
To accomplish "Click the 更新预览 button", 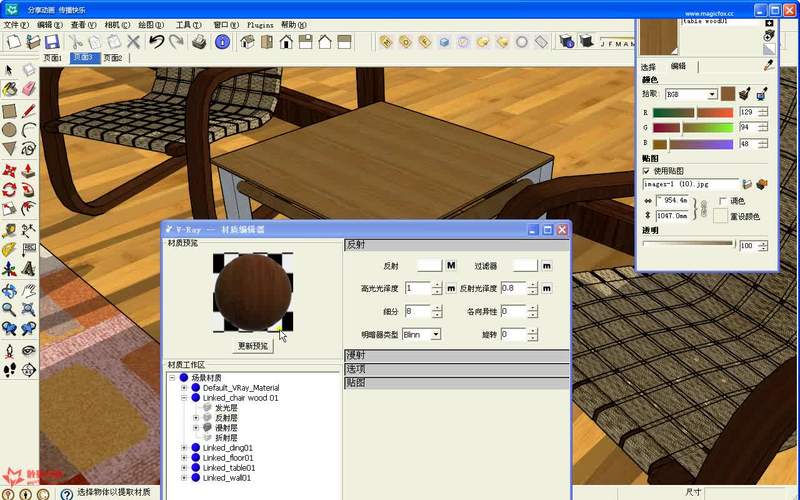I will click(253, 345).
